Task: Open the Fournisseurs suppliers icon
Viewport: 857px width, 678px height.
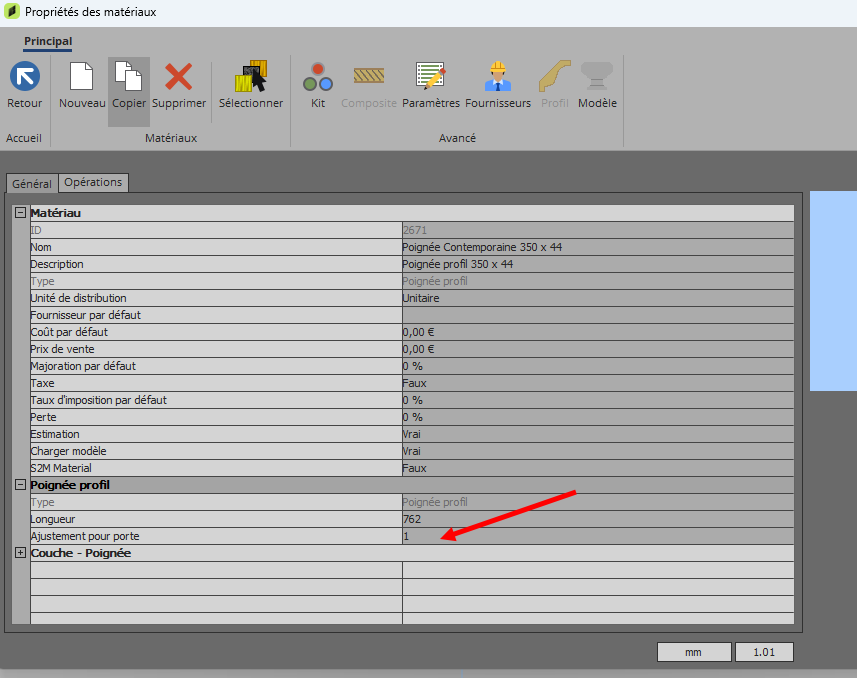Action: (498, 78)
